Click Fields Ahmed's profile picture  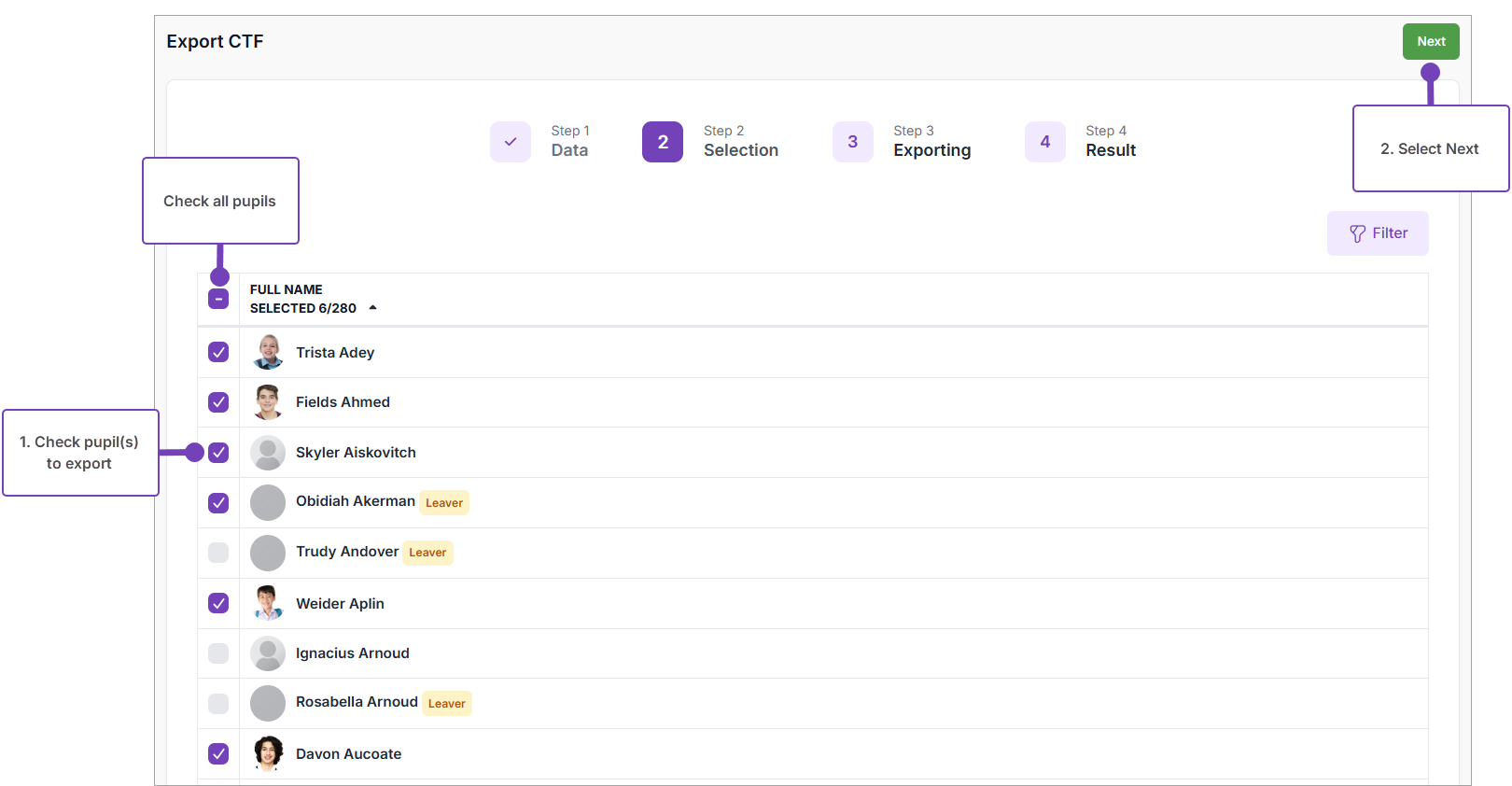(x=268, y=402)
